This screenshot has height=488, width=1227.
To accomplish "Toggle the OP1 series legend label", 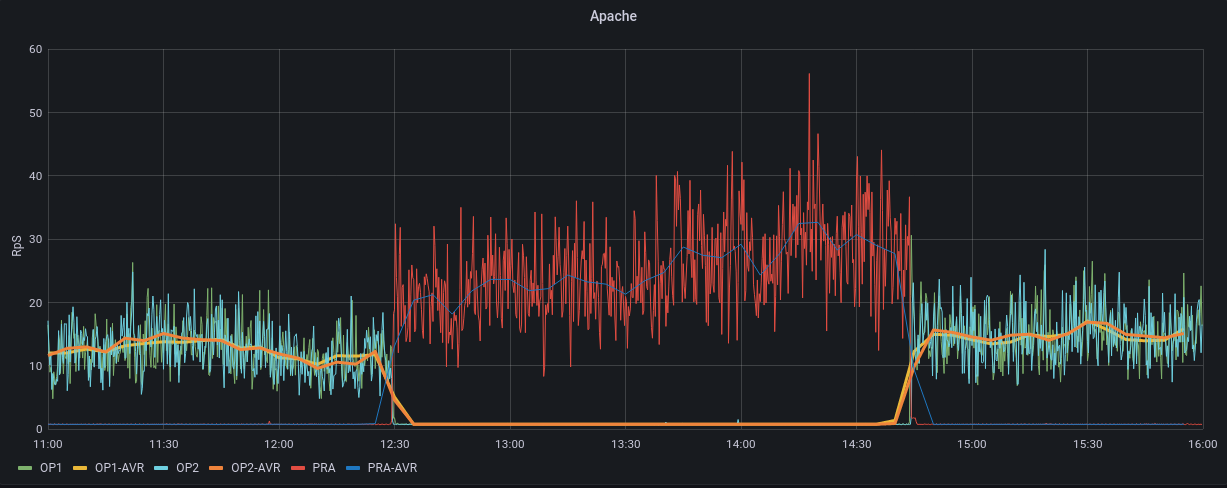I will [x=51, y=467].
